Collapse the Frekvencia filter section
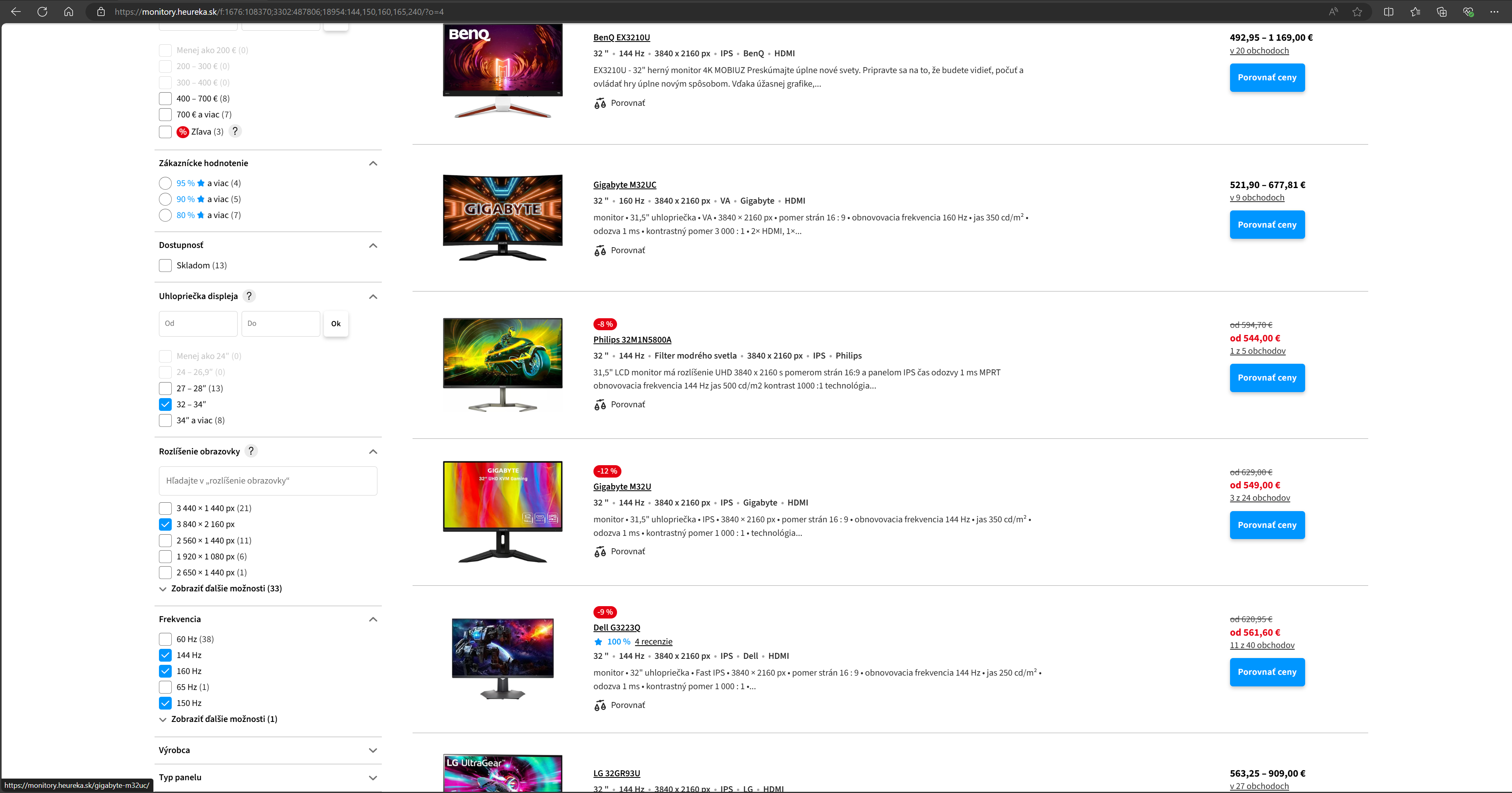Viewport: 1512px width, 793px height. click(x=373, y=619)
